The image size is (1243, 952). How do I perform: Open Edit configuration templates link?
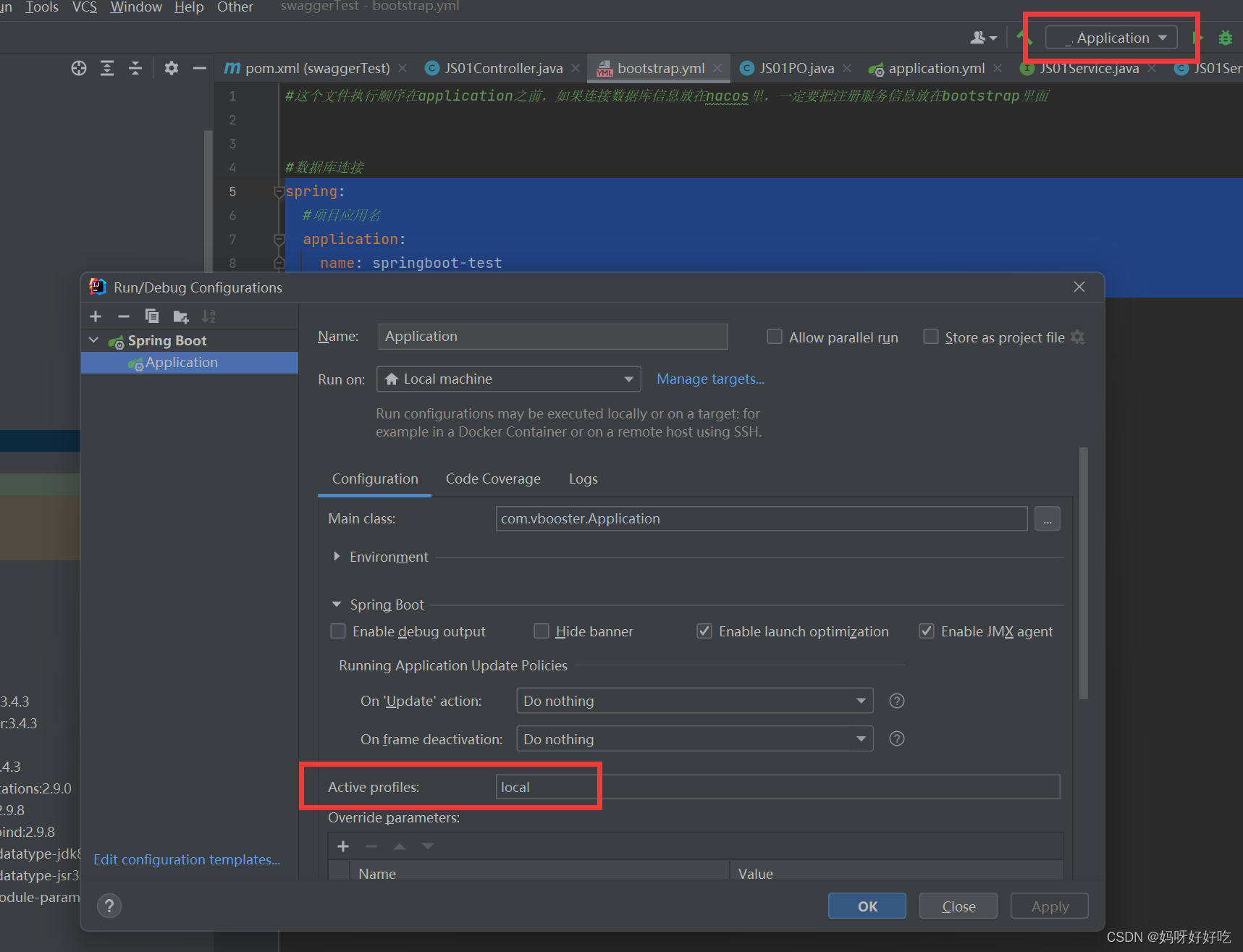(186, 859)
